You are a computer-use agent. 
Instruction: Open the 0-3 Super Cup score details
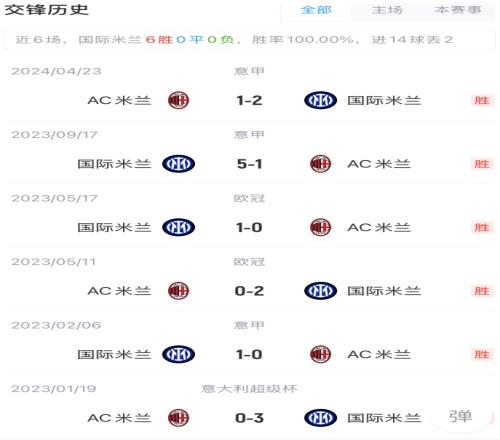click(x=249, y=418)
